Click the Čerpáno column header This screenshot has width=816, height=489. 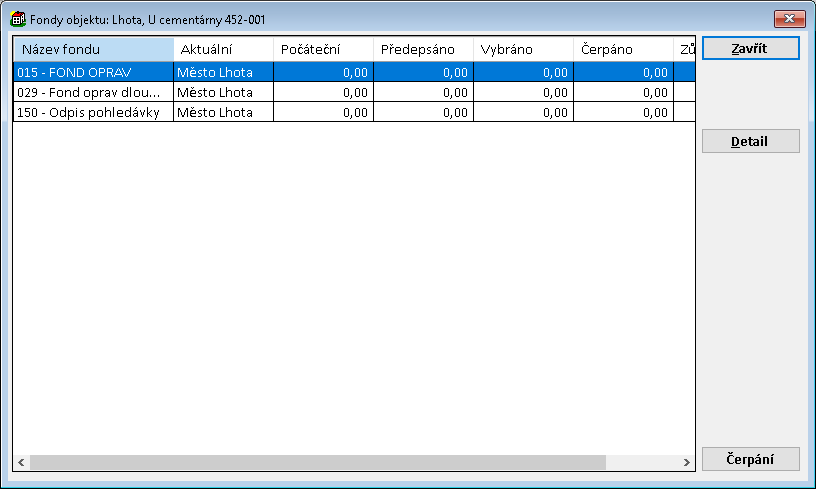coord(623,49)
